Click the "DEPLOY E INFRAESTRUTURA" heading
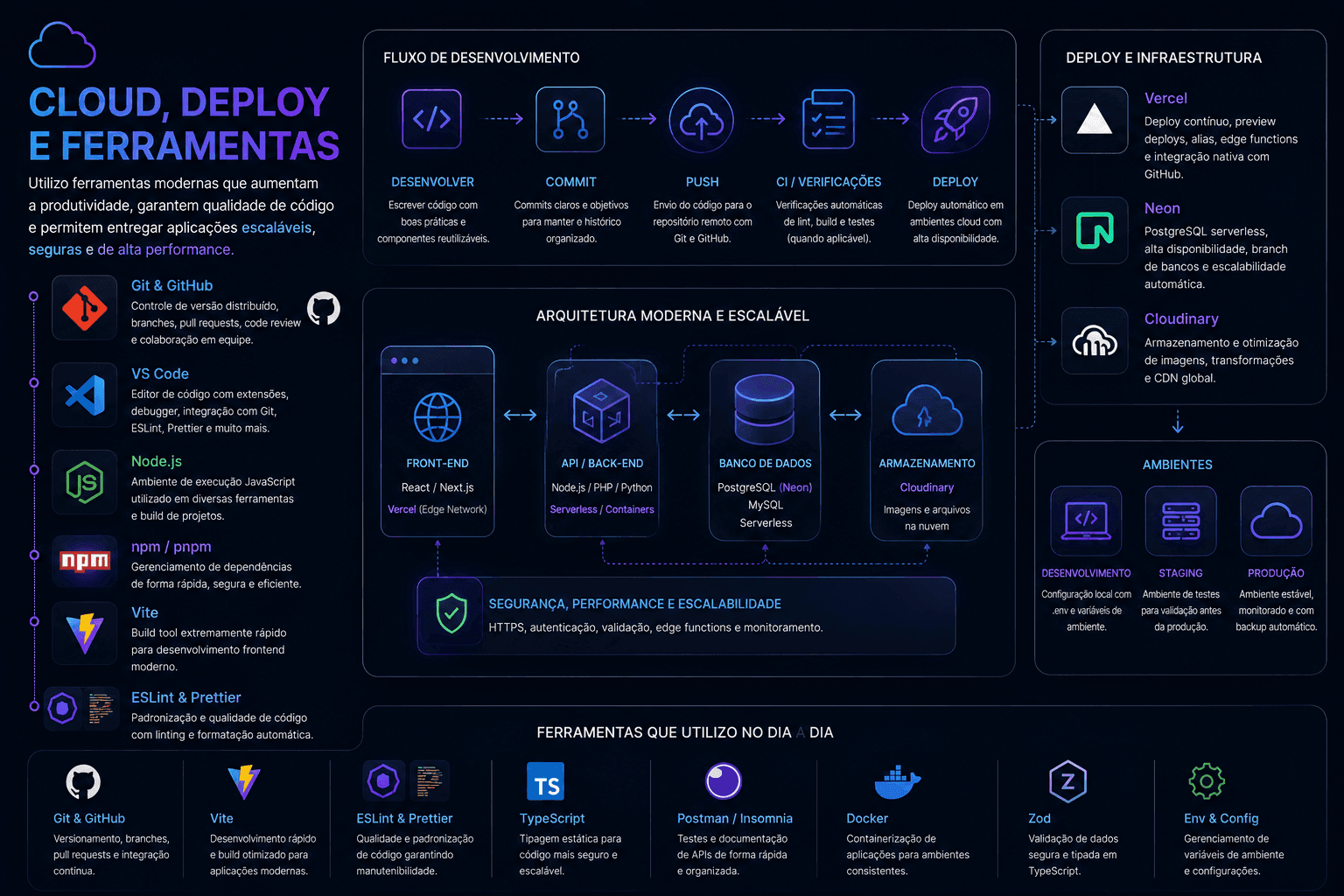1344x896 pixels. click(x=1164, y=58)
